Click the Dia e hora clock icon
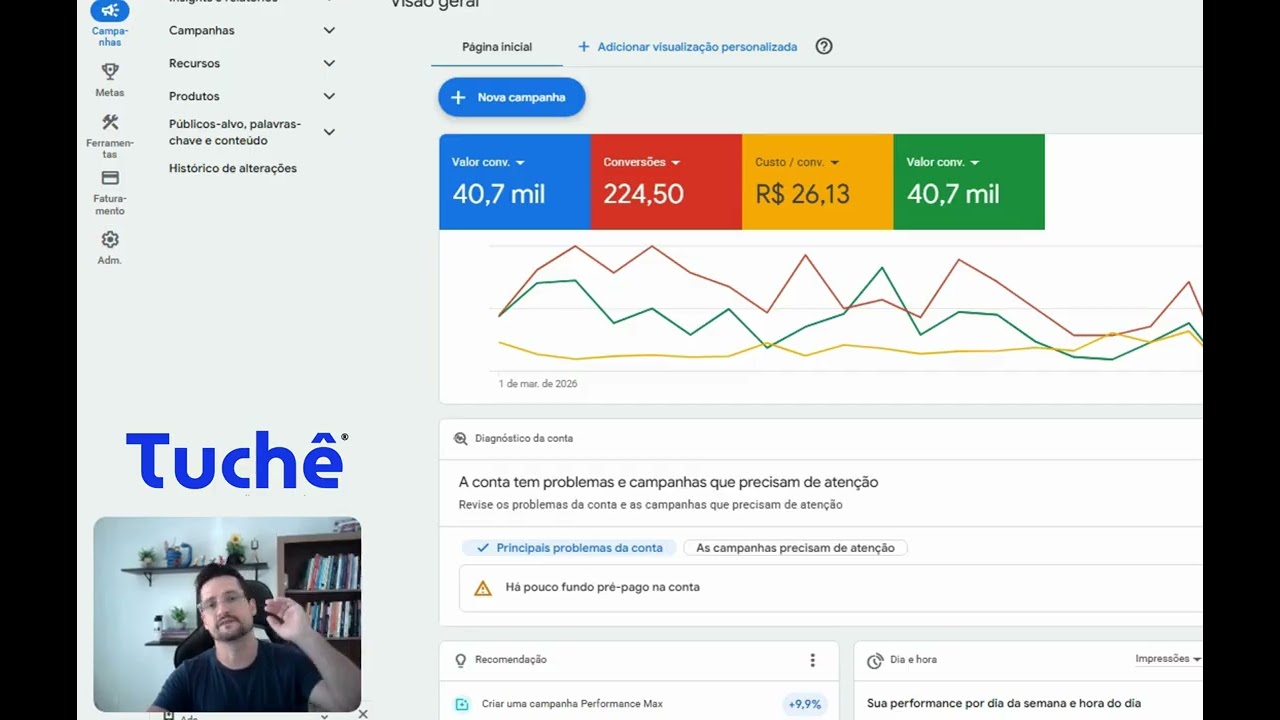 (x=875, y=660)
